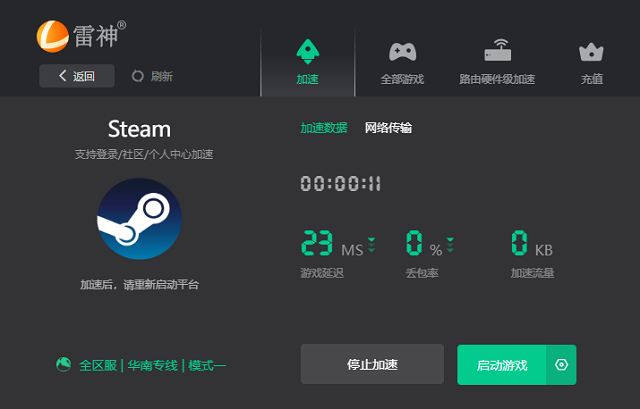The height and width of the screenshot is (409, 640).
Task: Click the globe icon beside 全区服
Action: [x=63, y=365]
